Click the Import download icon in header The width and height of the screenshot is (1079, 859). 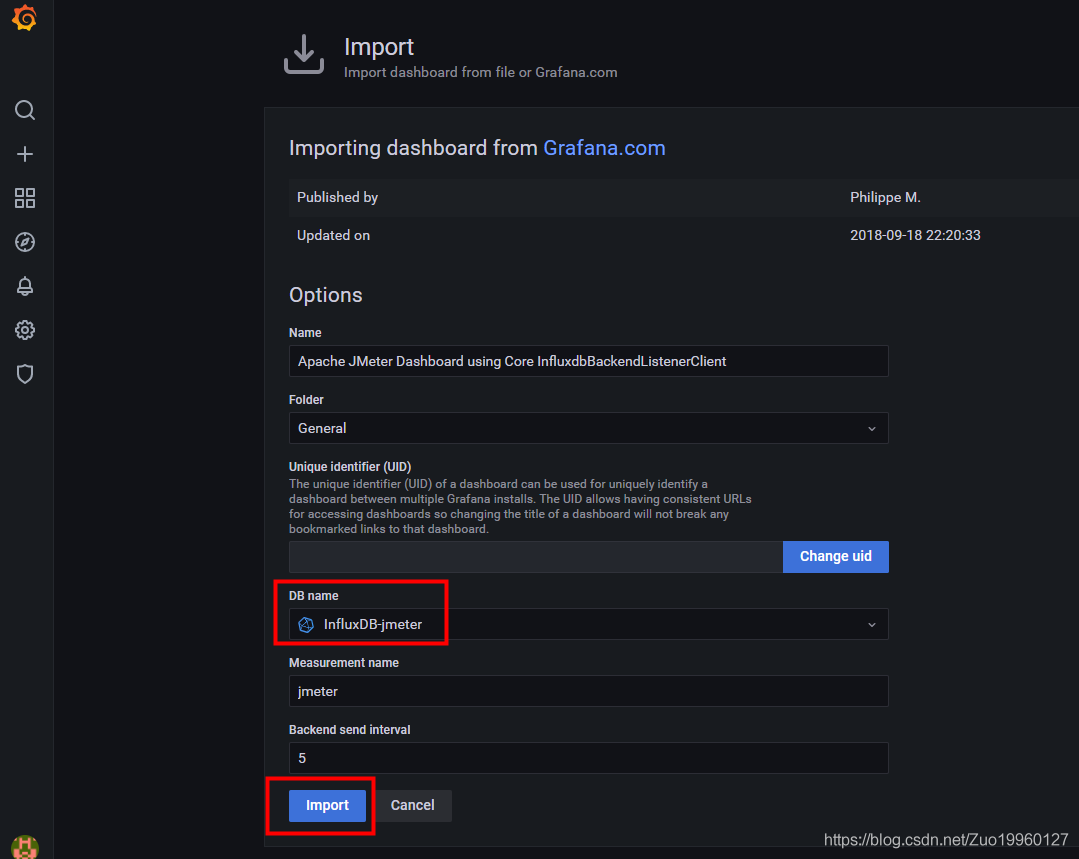point(303,54)
